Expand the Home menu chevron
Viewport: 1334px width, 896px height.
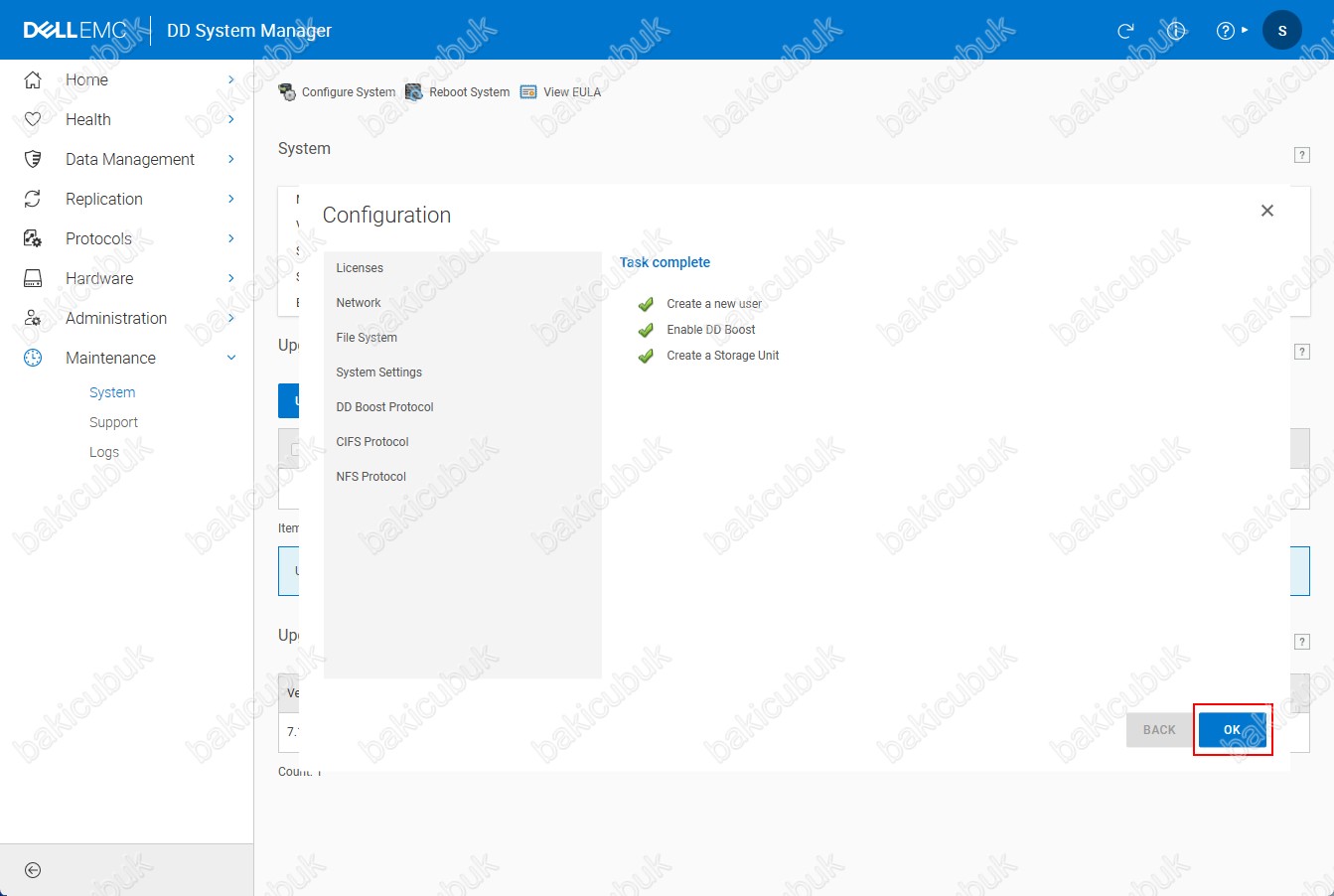(x=231, y=79)
